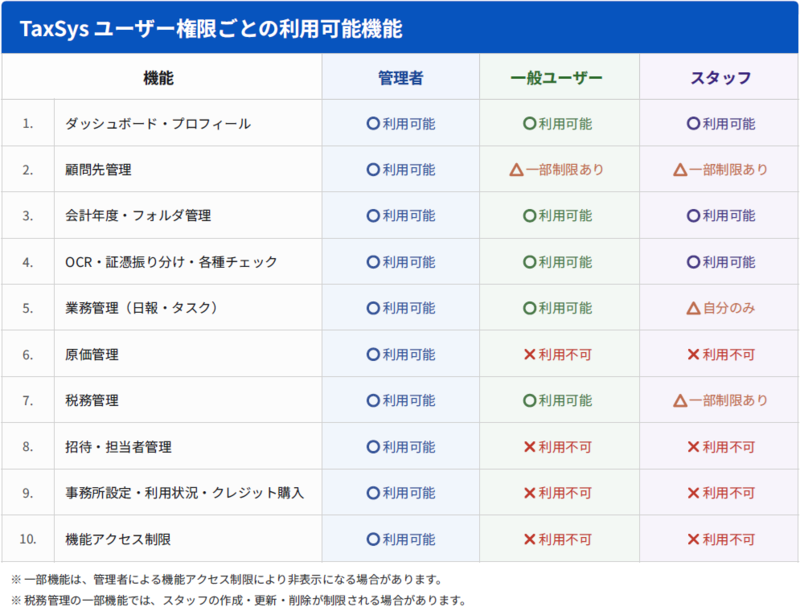The width and height of the screenshot is (800, 611).
Task: Click 一般ユーザー cell for 会計年度・フォルダ管理
Action: [558, 216]
